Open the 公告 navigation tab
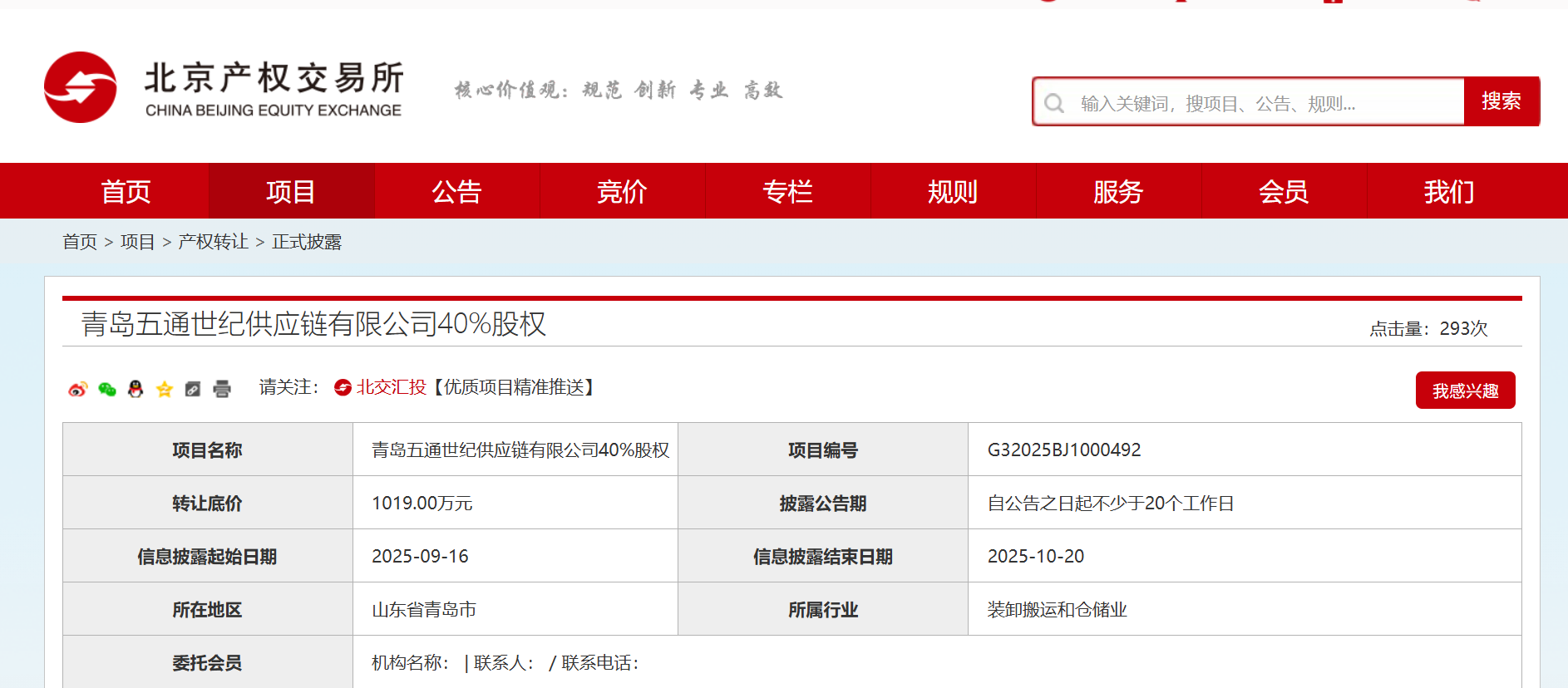1568x688 pixels. tap(456, 191)
